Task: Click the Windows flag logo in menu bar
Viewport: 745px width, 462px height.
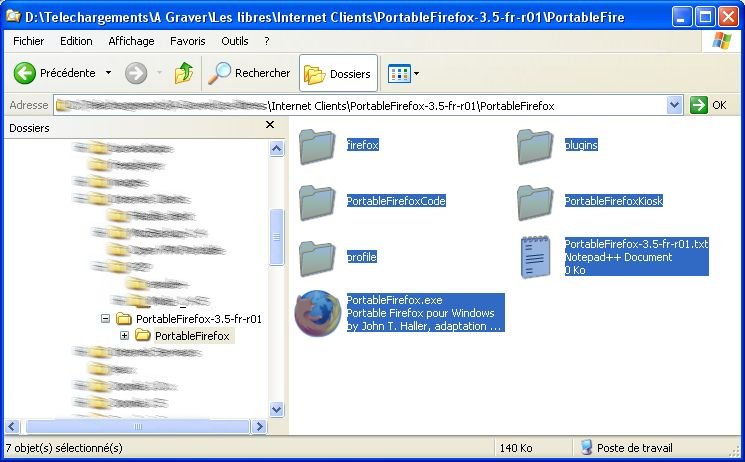Action: [x=721, y=41]
